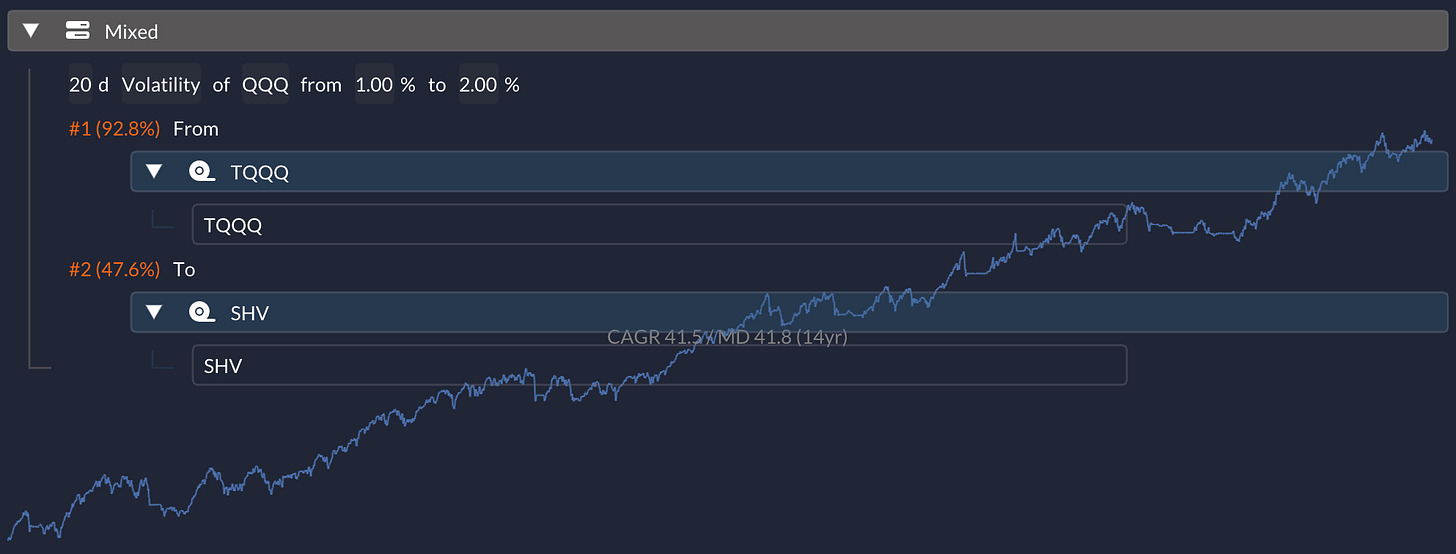This screenshot has width=1456, height=554.
Task: Select the Mixed header label
Action: pos(132,32)
